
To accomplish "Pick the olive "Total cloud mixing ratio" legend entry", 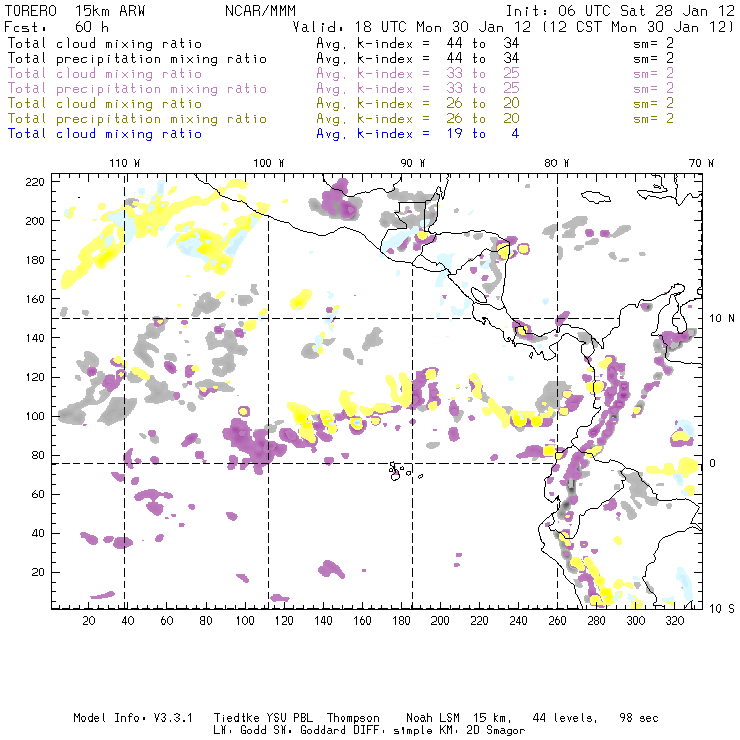I will click(x=105, y=103).
